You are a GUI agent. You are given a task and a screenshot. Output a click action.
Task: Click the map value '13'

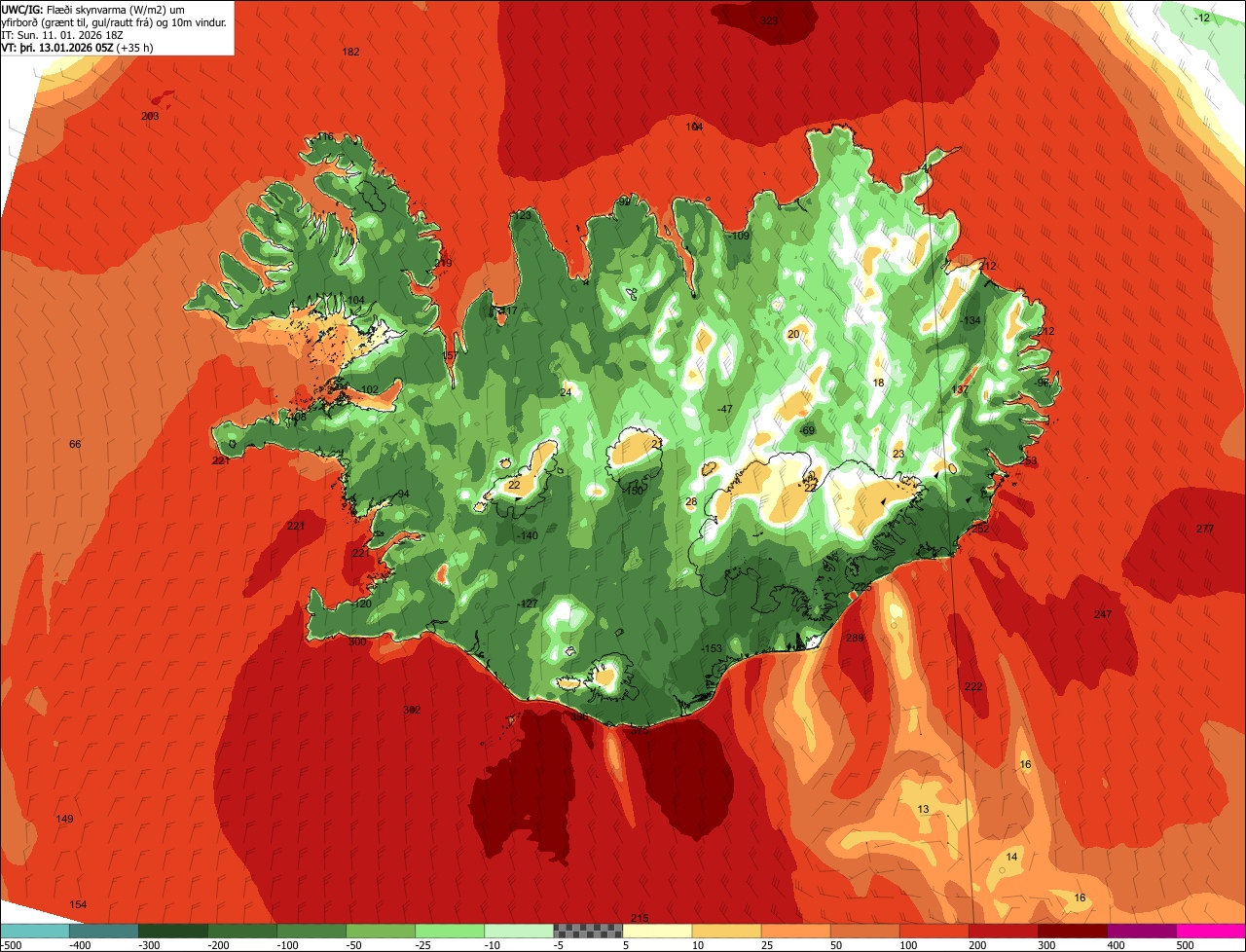(924, 810)
